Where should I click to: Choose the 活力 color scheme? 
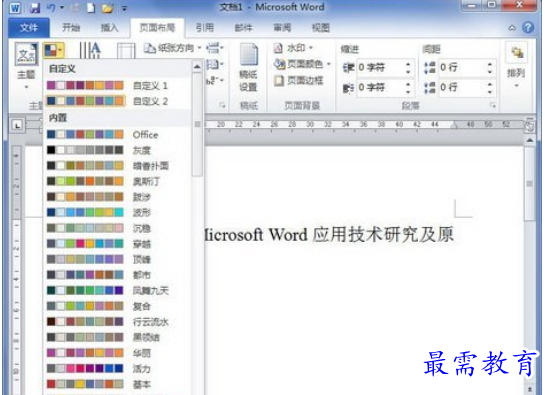coord(117,369)
